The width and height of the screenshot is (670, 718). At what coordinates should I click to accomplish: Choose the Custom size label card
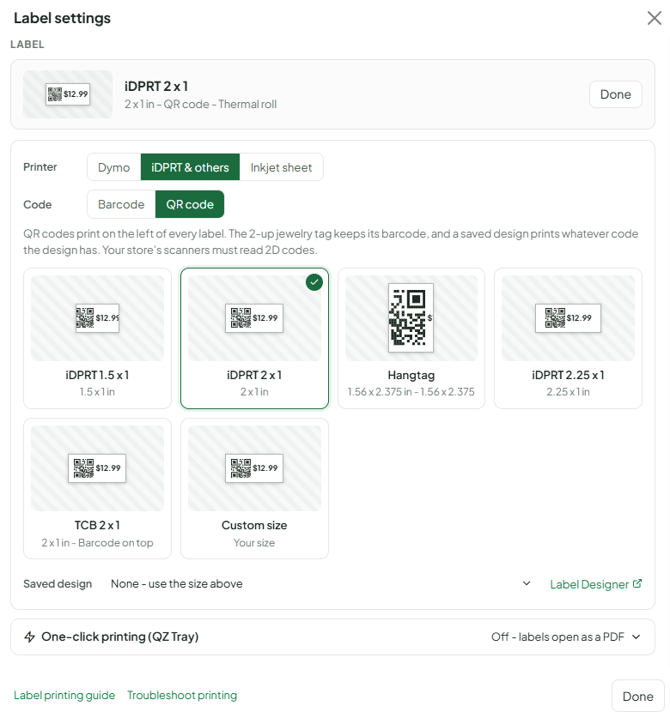coord(254,488)
